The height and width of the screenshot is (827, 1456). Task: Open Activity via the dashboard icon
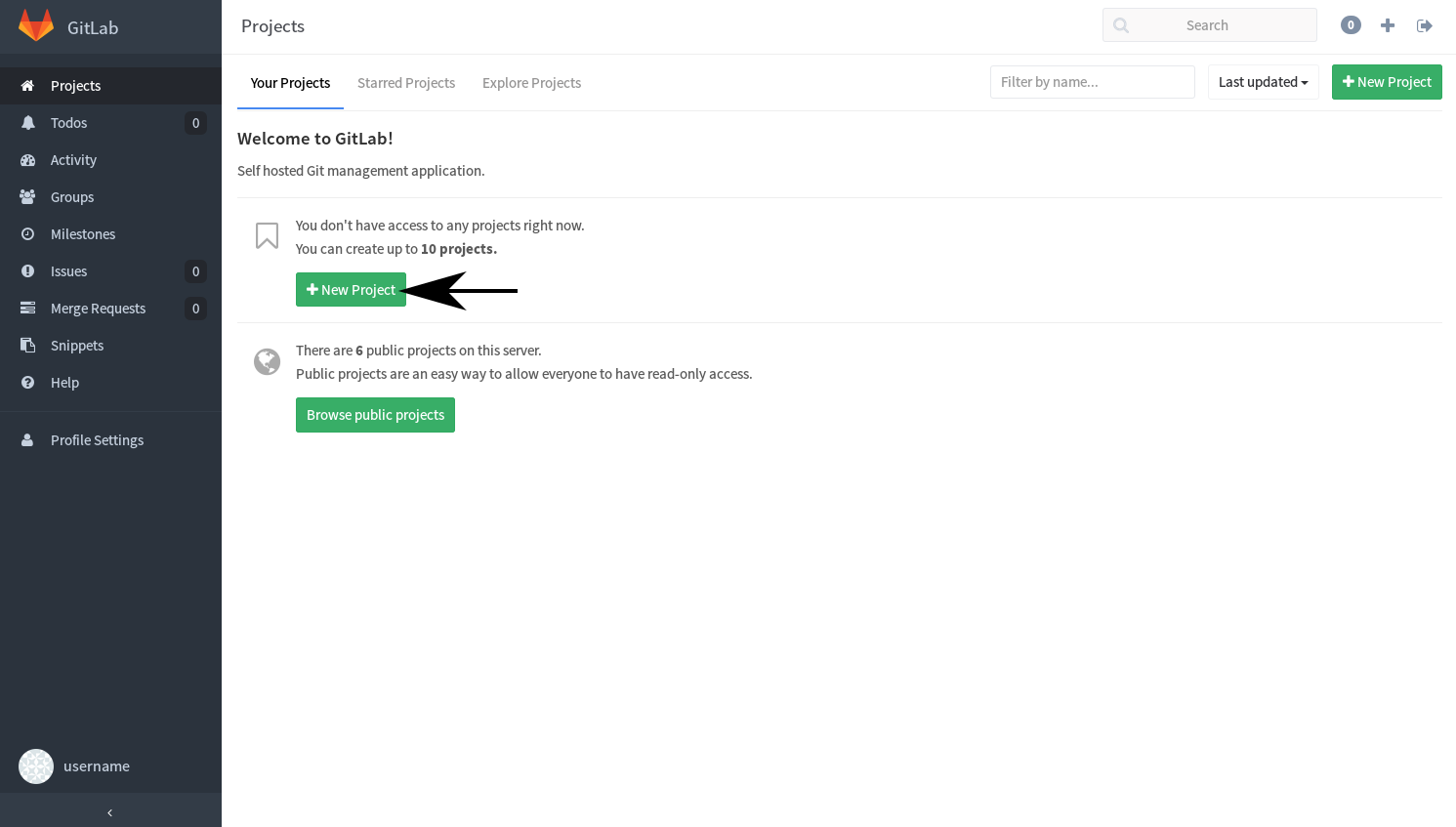[x=27, y=160]
